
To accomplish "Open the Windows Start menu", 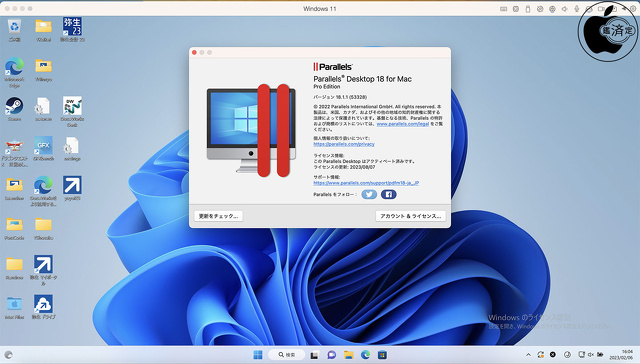I will [x=258, y=355].
